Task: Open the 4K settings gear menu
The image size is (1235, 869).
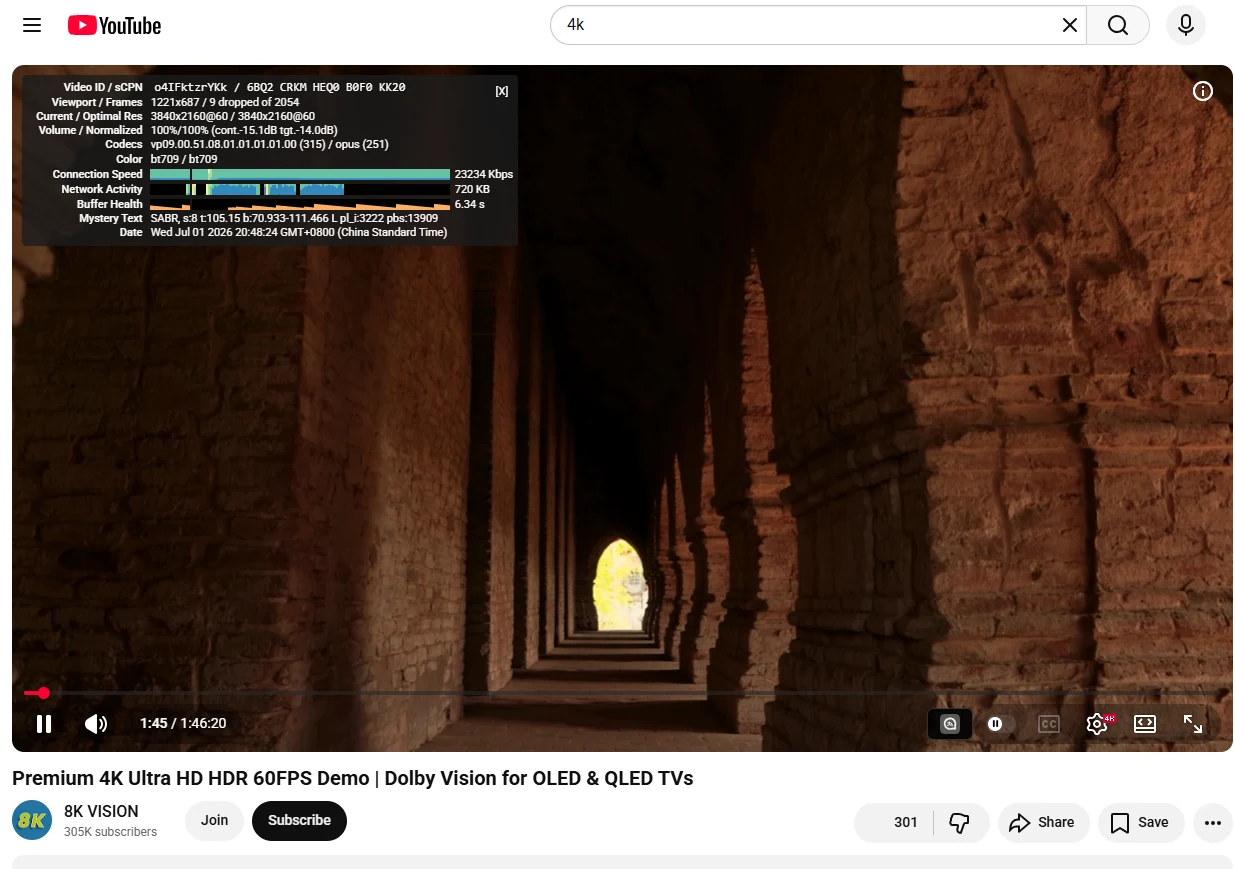Action: coord(1098,723)
